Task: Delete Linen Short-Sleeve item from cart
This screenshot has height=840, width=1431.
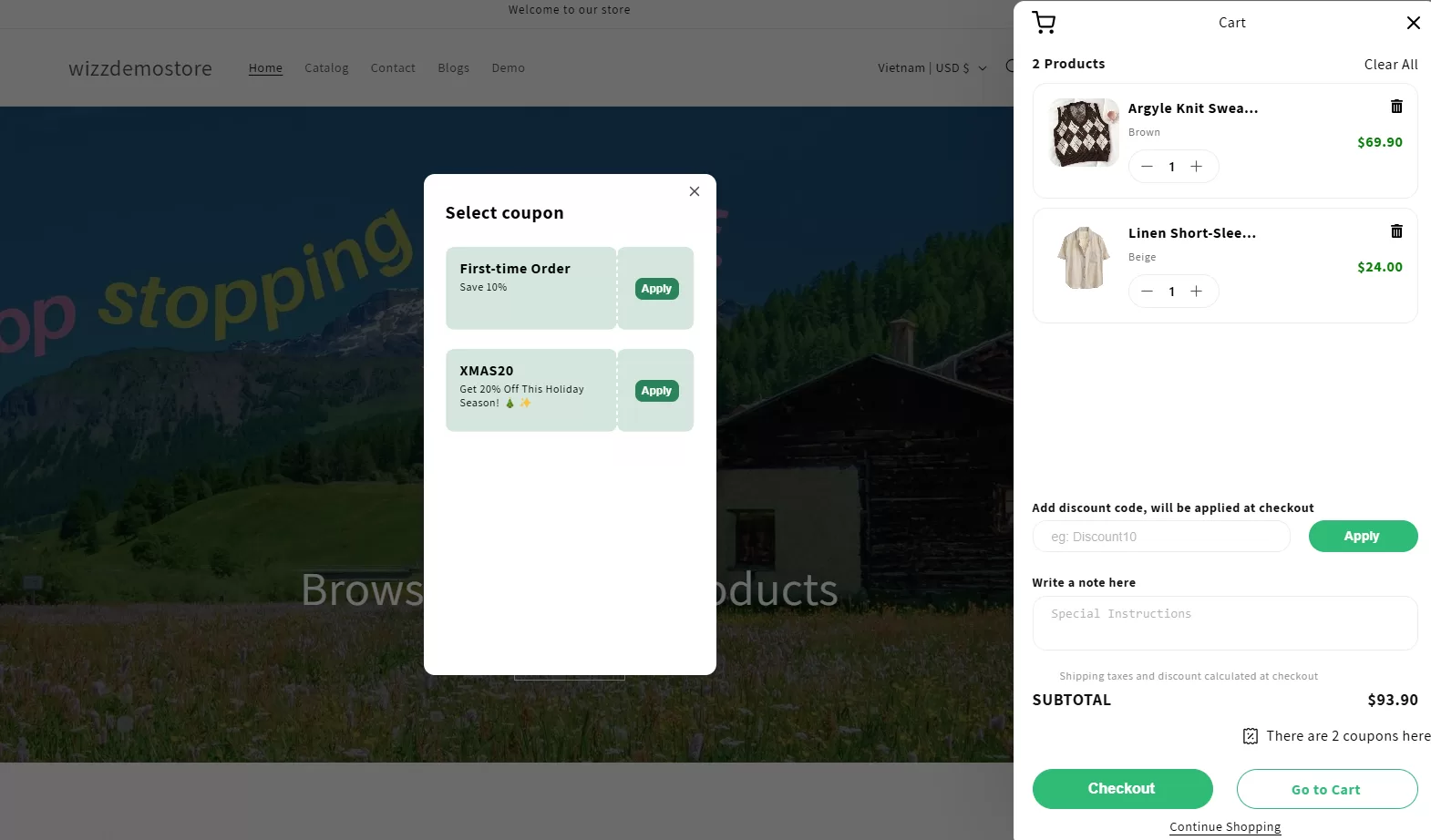Action: (1396, 231)
